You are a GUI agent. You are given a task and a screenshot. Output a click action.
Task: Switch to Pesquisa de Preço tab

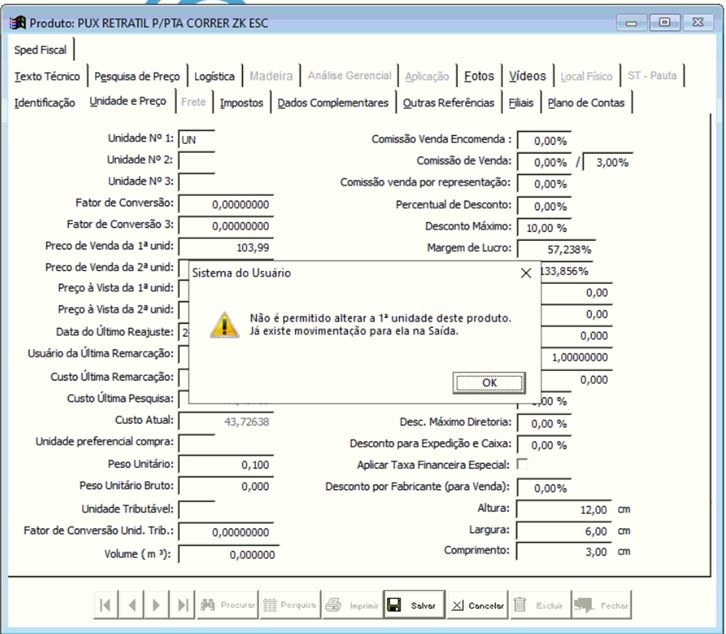point(137,76)
